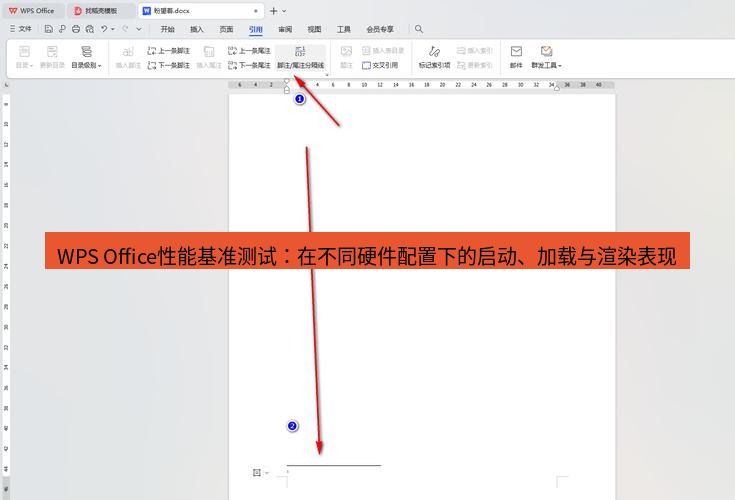Click the Redo arrow icon
Image resolution: width=735 pixels, height=500 pixels.
(x=125, y=29)
